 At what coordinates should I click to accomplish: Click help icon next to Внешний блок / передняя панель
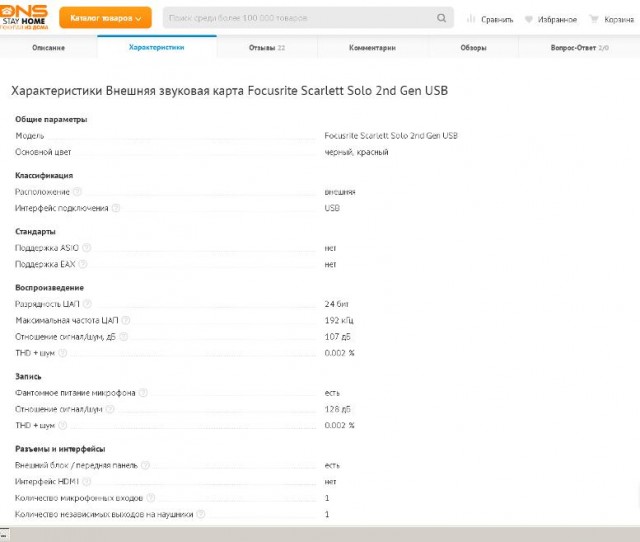pos(145,465)
